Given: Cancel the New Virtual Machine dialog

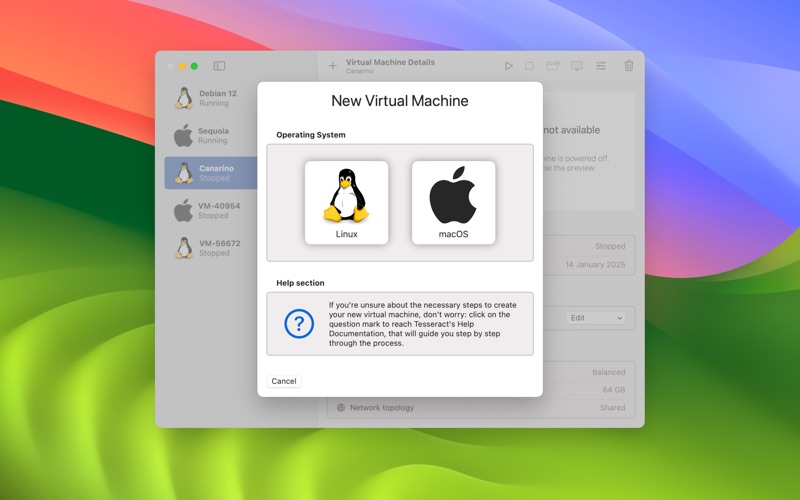Looking at the screenshot, I should (x=284, y=381).
